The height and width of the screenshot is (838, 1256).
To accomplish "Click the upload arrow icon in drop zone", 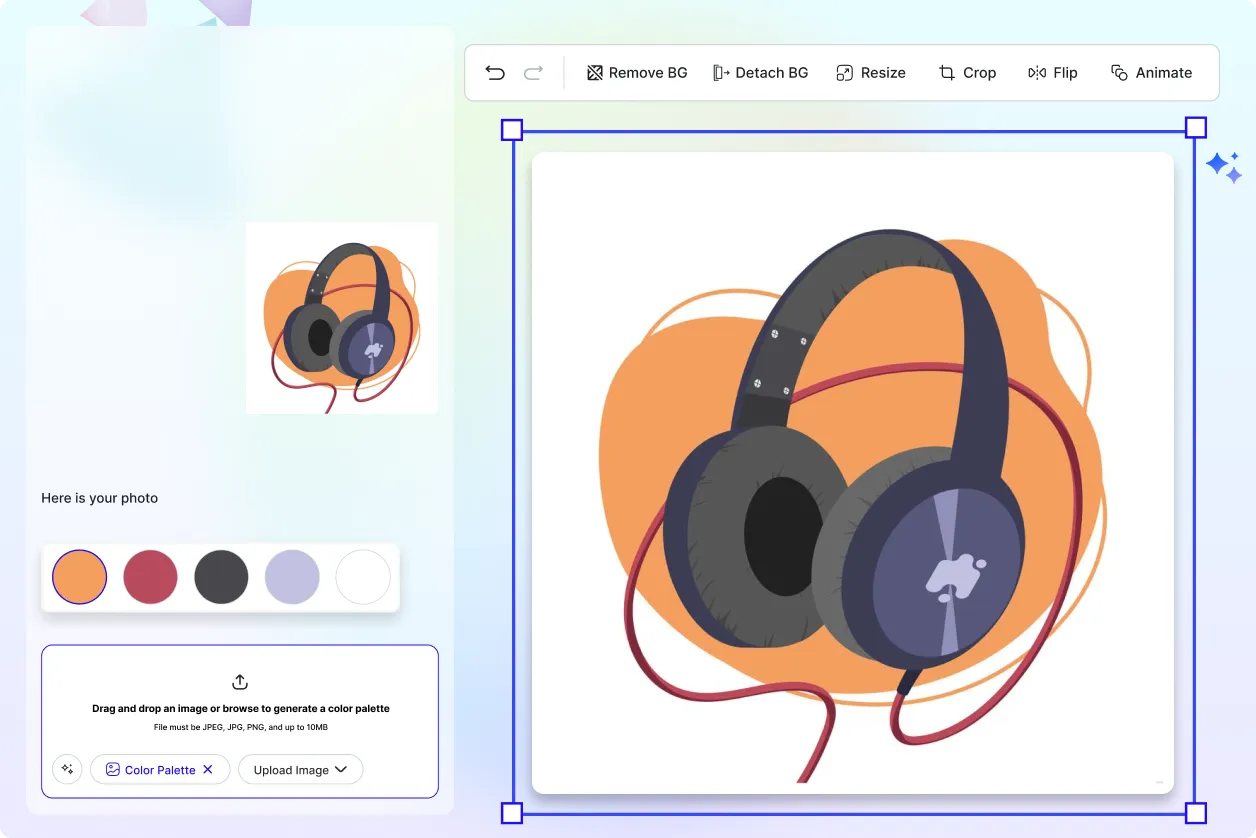I will [x=240, y=682].
